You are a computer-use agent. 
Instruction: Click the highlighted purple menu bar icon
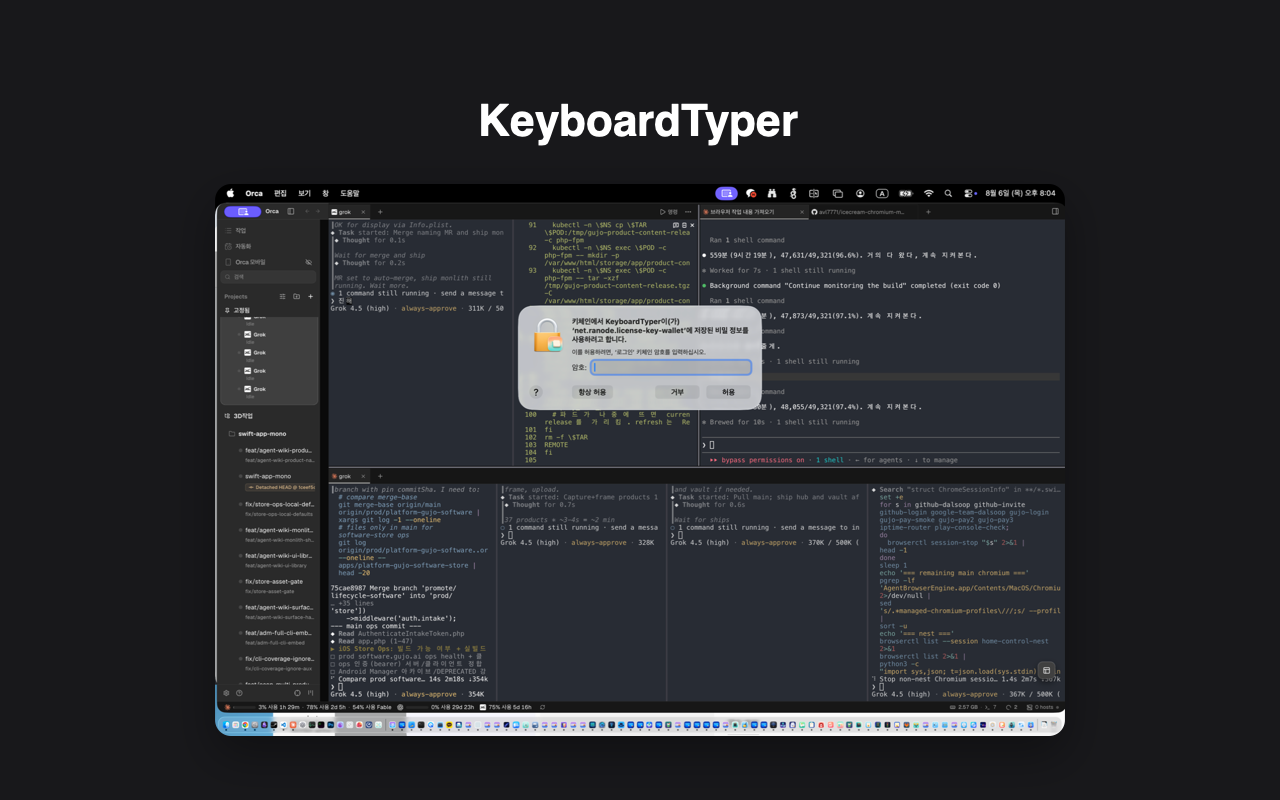(x=726, y=193)
